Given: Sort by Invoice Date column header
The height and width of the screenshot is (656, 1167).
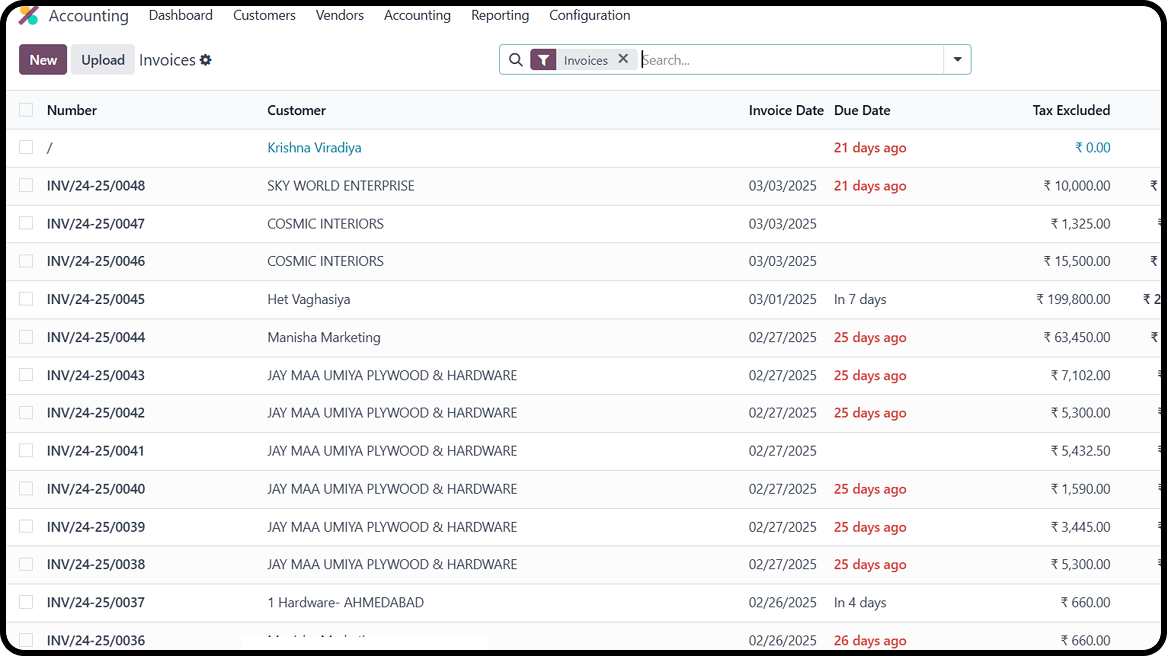Looking at the screenshot, I should point(786,110).
